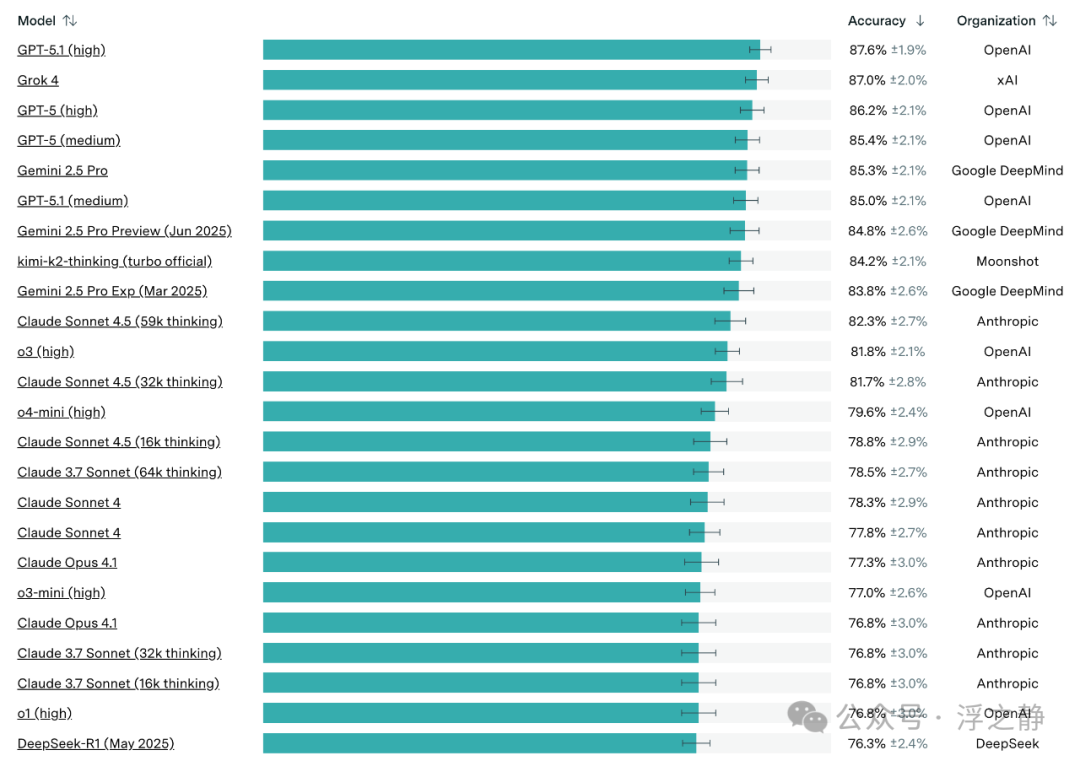Viewport: 1080px width, 761px height.
Task: Open Claude Sonnet 4.5 (59k thinking) link
Action: pyautogui.click(x=120, y=322)
